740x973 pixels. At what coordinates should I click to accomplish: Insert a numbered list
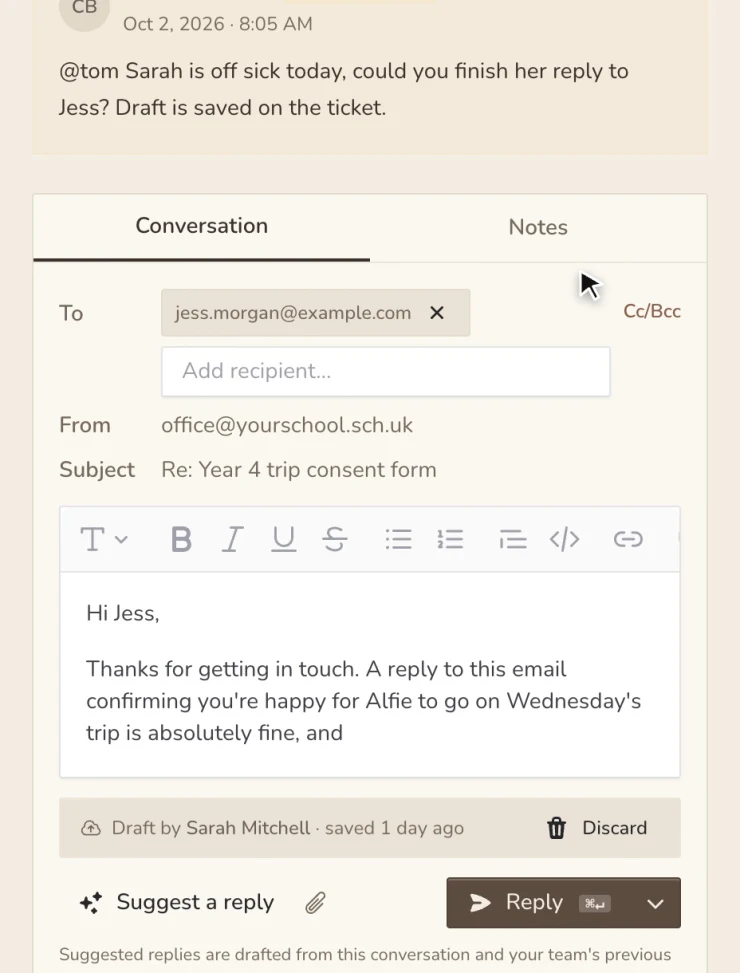(x=450, y=539)
